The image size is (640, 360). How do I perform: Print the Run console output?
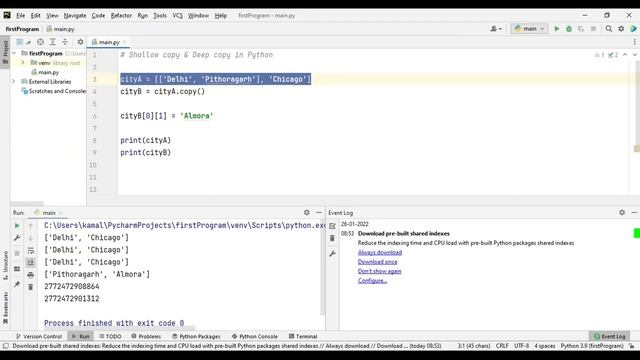(x=31, y=275)
